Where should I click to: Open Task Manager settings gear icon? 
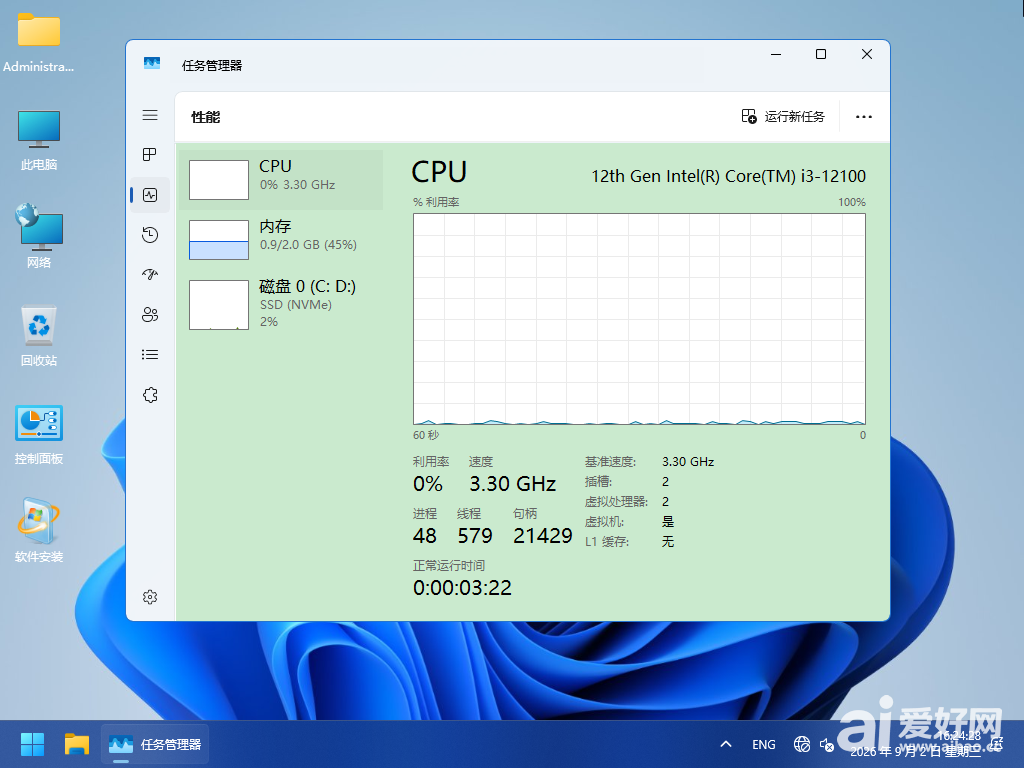150,597
